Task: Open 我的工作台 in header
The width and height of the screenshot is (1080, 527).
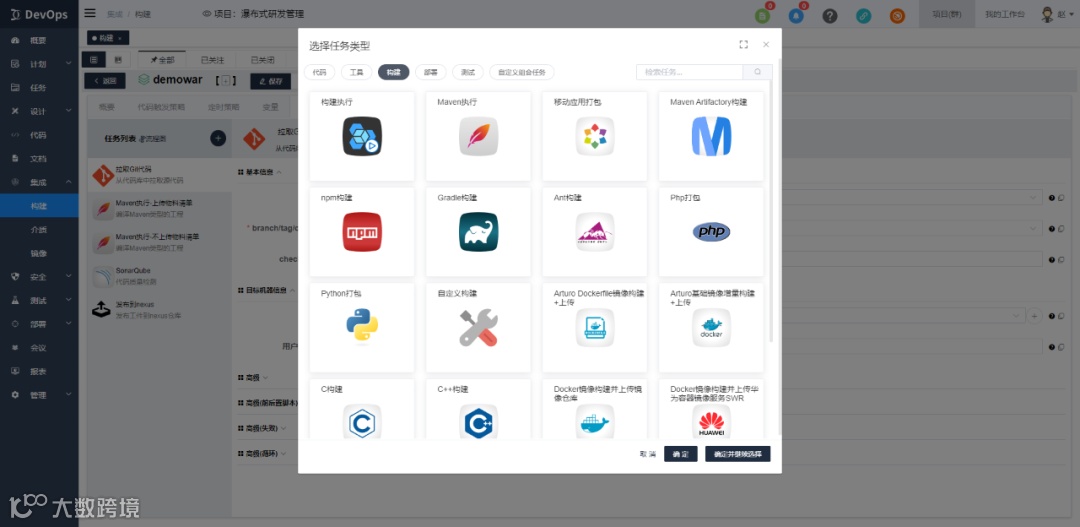Action: [x=1005, y=14]
